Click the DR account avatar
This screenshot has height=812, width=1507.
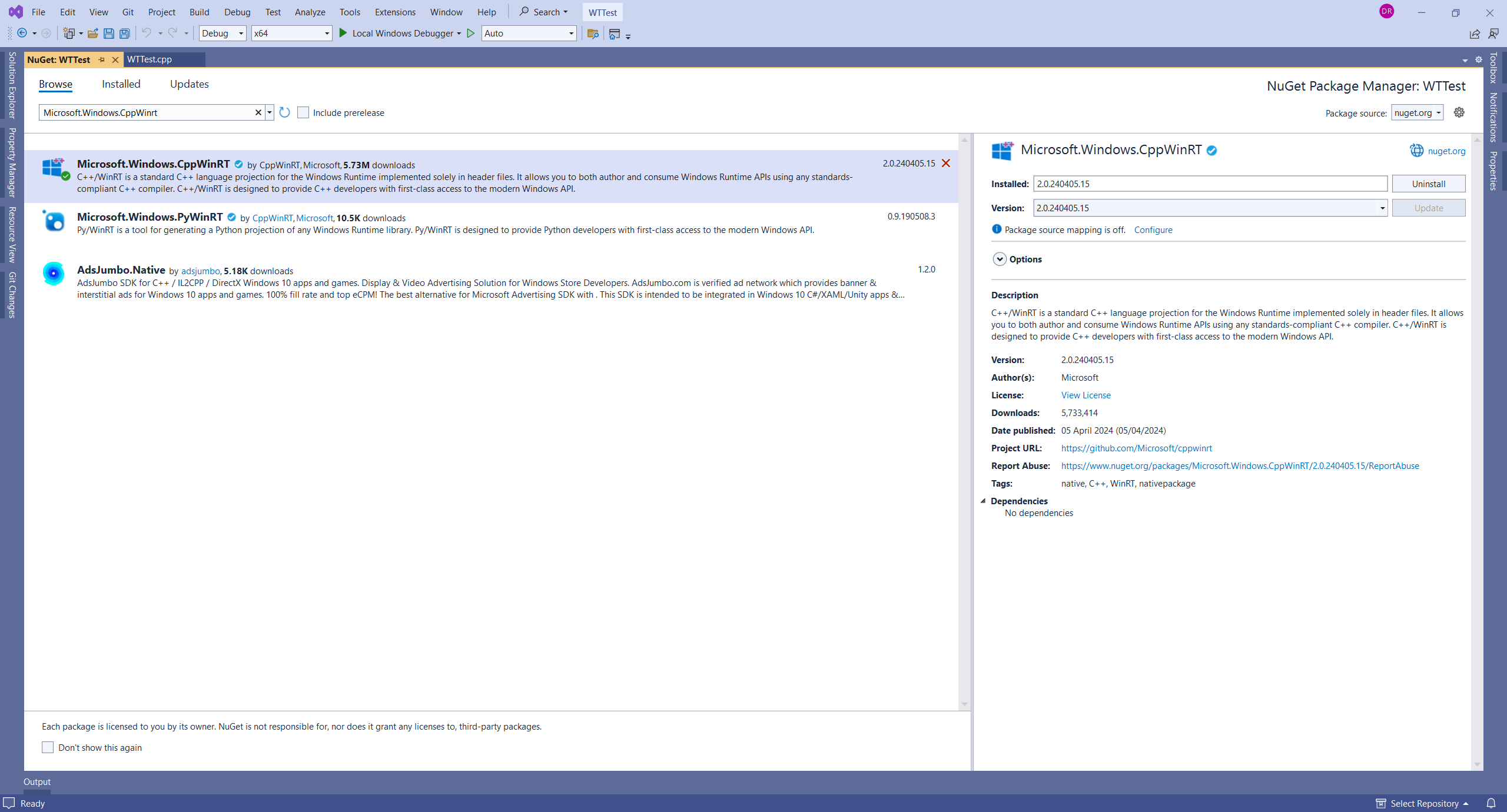[x=1387, y=11]
